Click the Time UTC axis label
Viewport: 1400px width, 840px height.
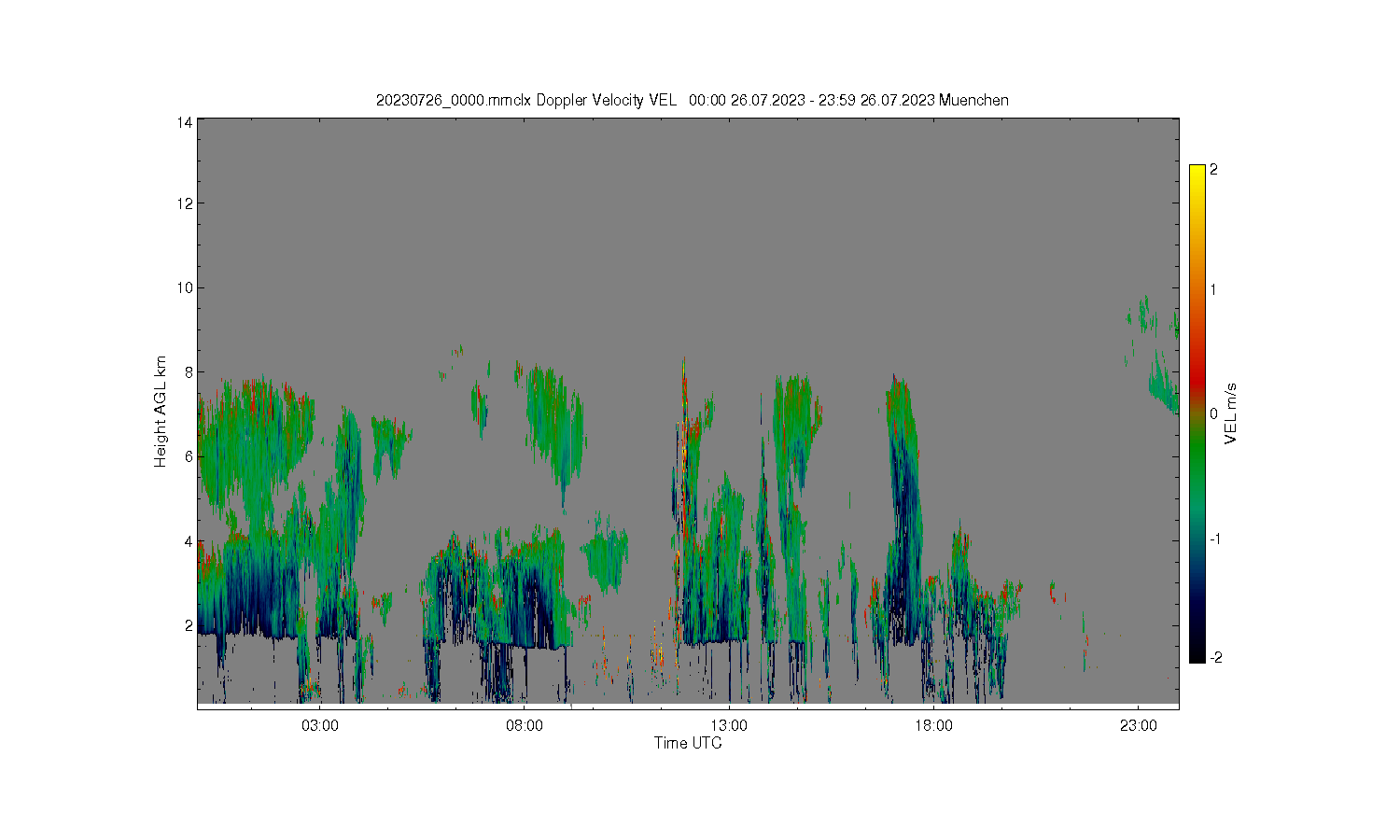[x=688, y=743]
